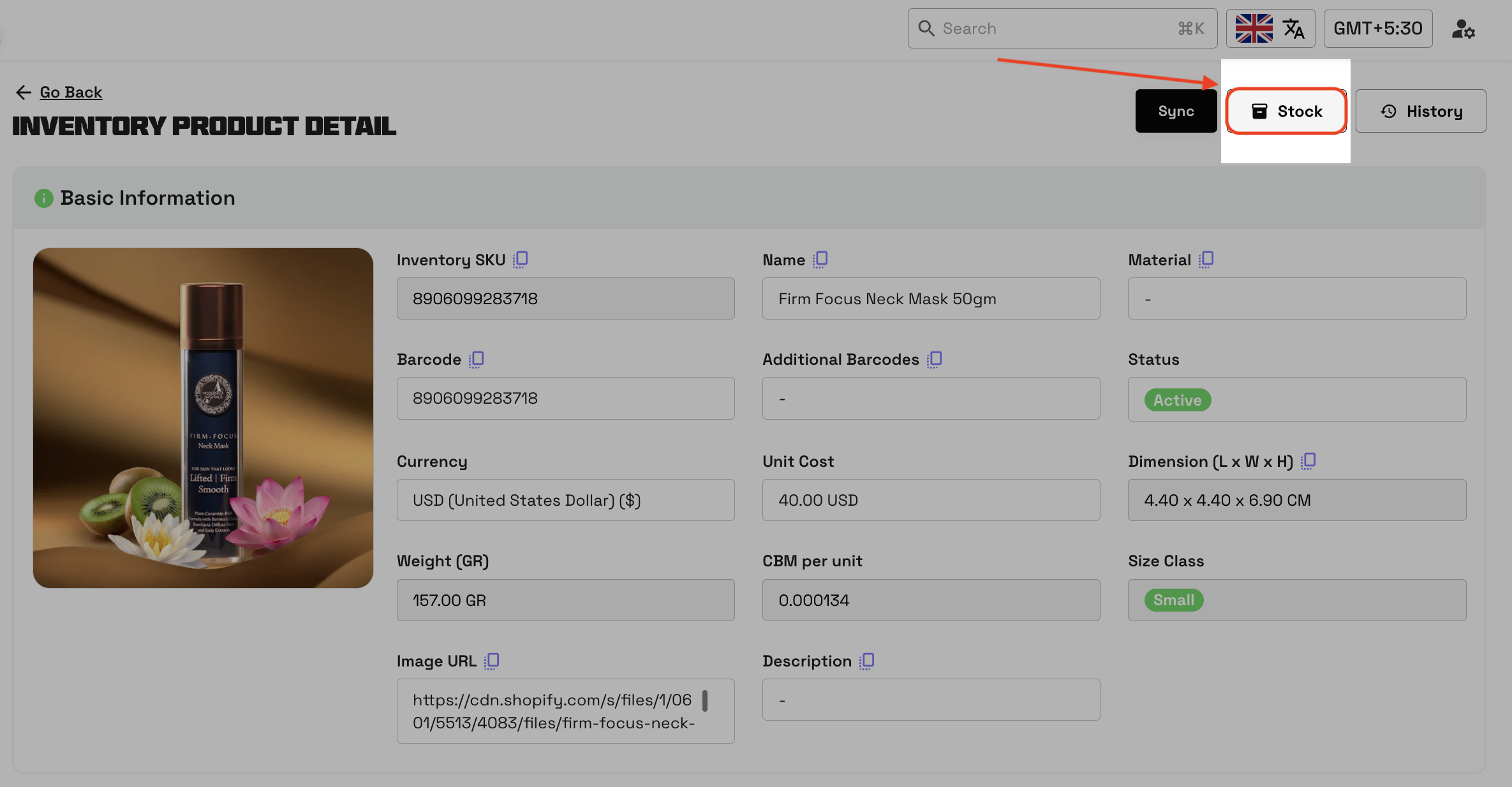Copy the Image URL
1512x787 pixels.
pos(491,661)
